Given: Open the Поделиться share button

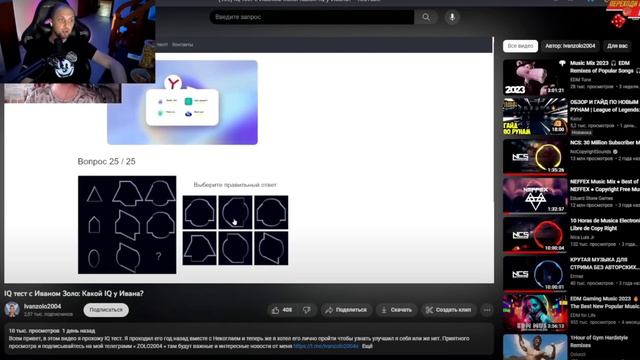Looking at the screenshot, I should click(346, 310).
